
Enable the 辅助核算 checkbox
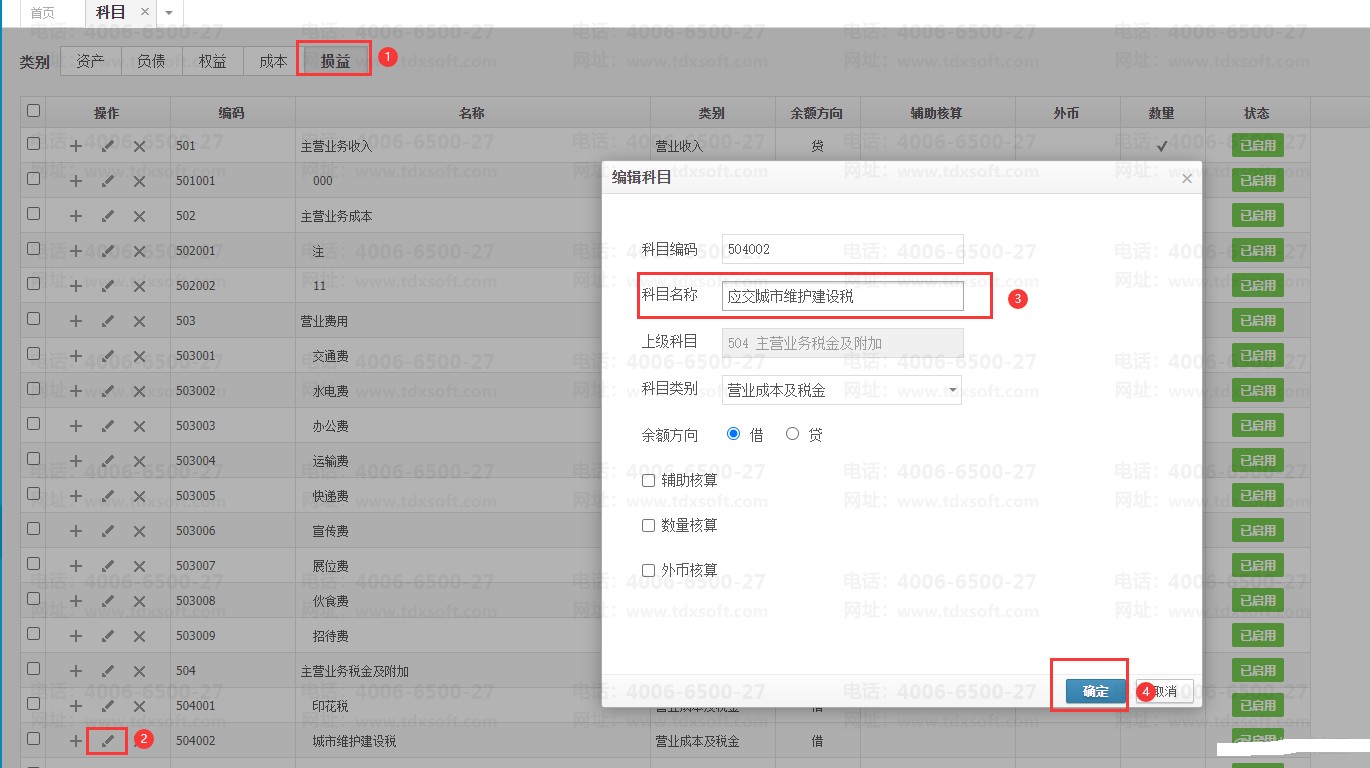tap(649, 480)
